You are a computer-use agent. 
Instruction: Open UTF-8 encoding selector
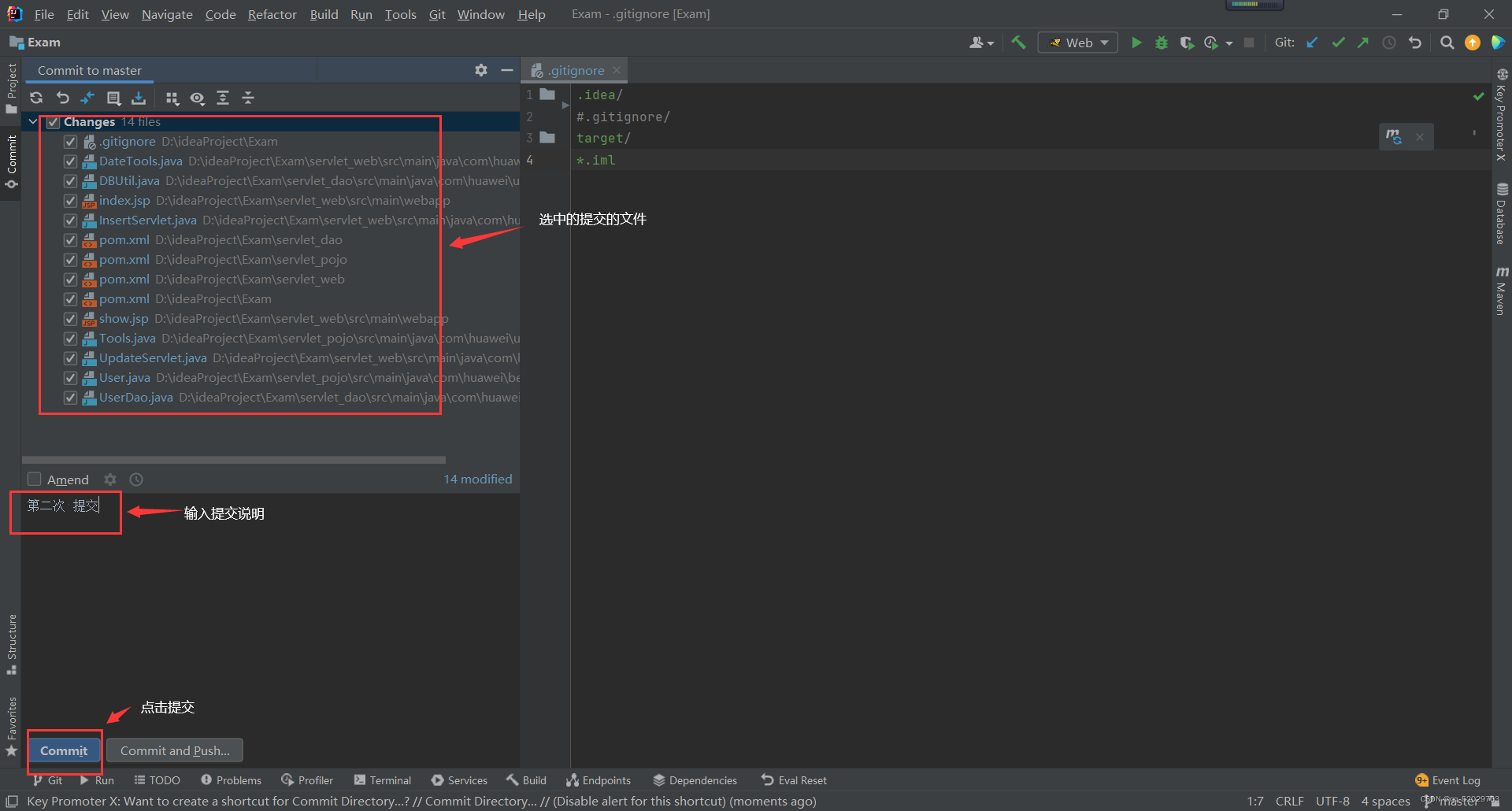point(1332,801)
